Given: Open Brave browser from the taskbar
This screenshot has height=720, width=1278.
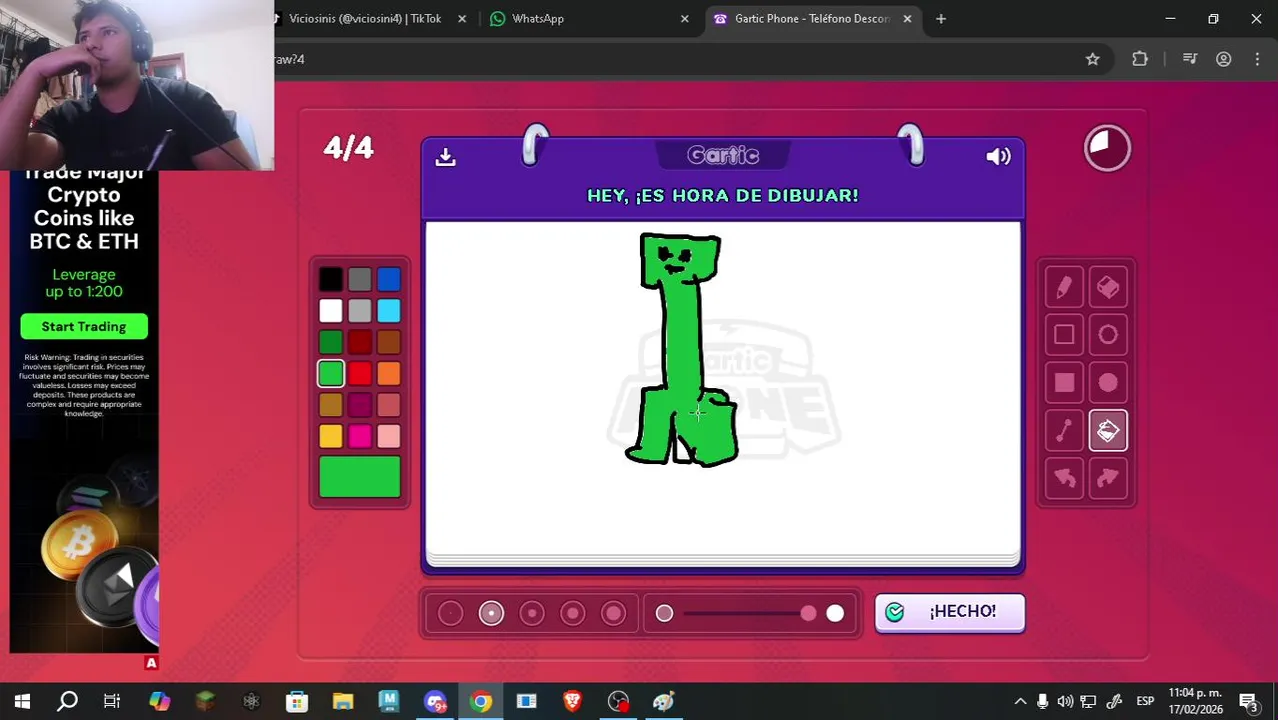Looking at the screenshot, I should pos(572,701).
